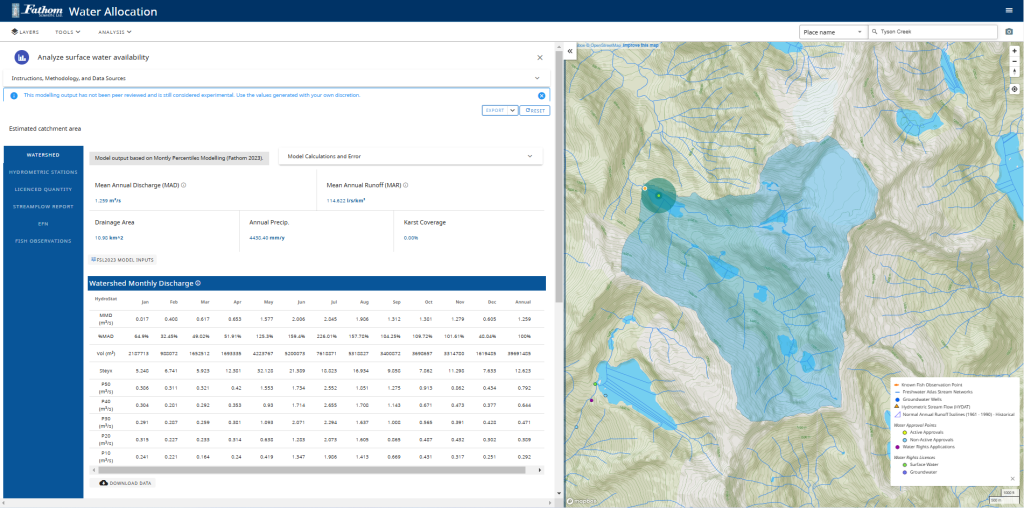Click the Mean Annual Discharge info icon
1024x508 pixels.
pos(184,185)
